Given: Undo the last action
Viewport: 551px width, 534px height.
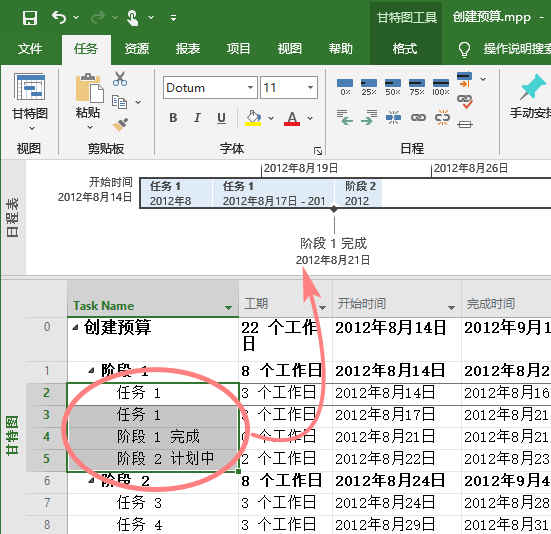Looking at the screenshot, I should (x=58, y=17).
